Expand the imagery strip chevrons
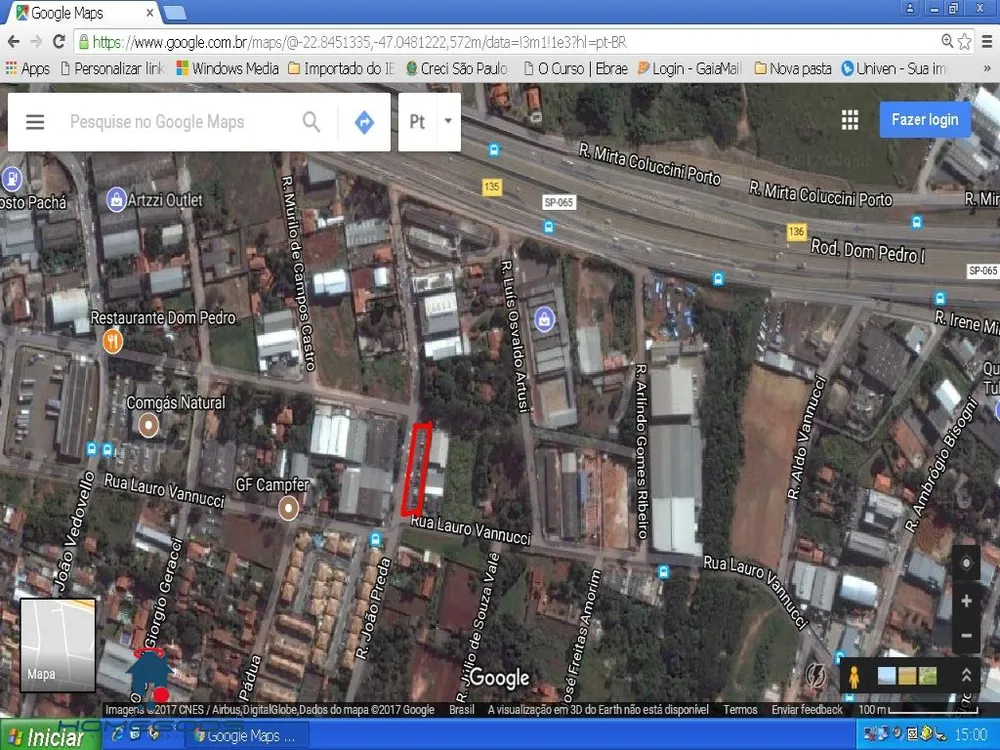Image resolution: width=1000 pixels, height=750 pixels. pos(966,676)
